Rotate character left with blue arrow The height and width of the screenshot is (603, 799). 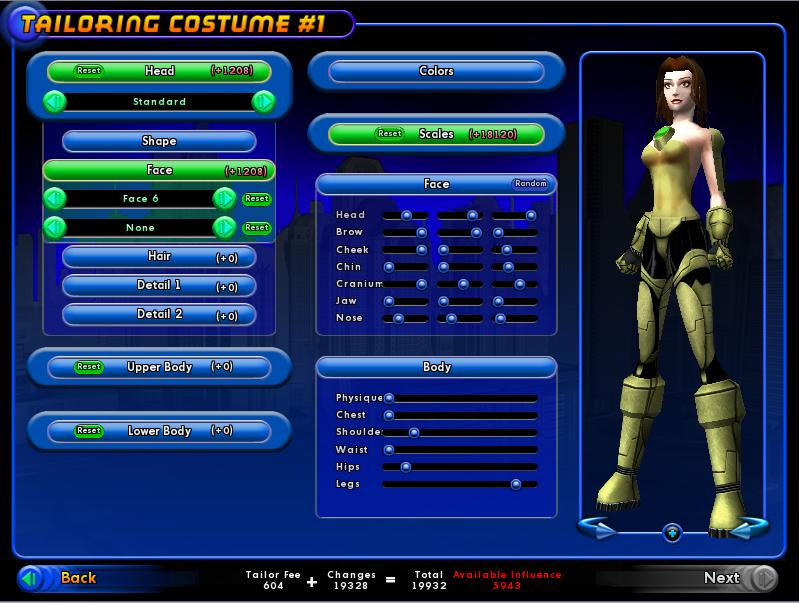point(597,528)
